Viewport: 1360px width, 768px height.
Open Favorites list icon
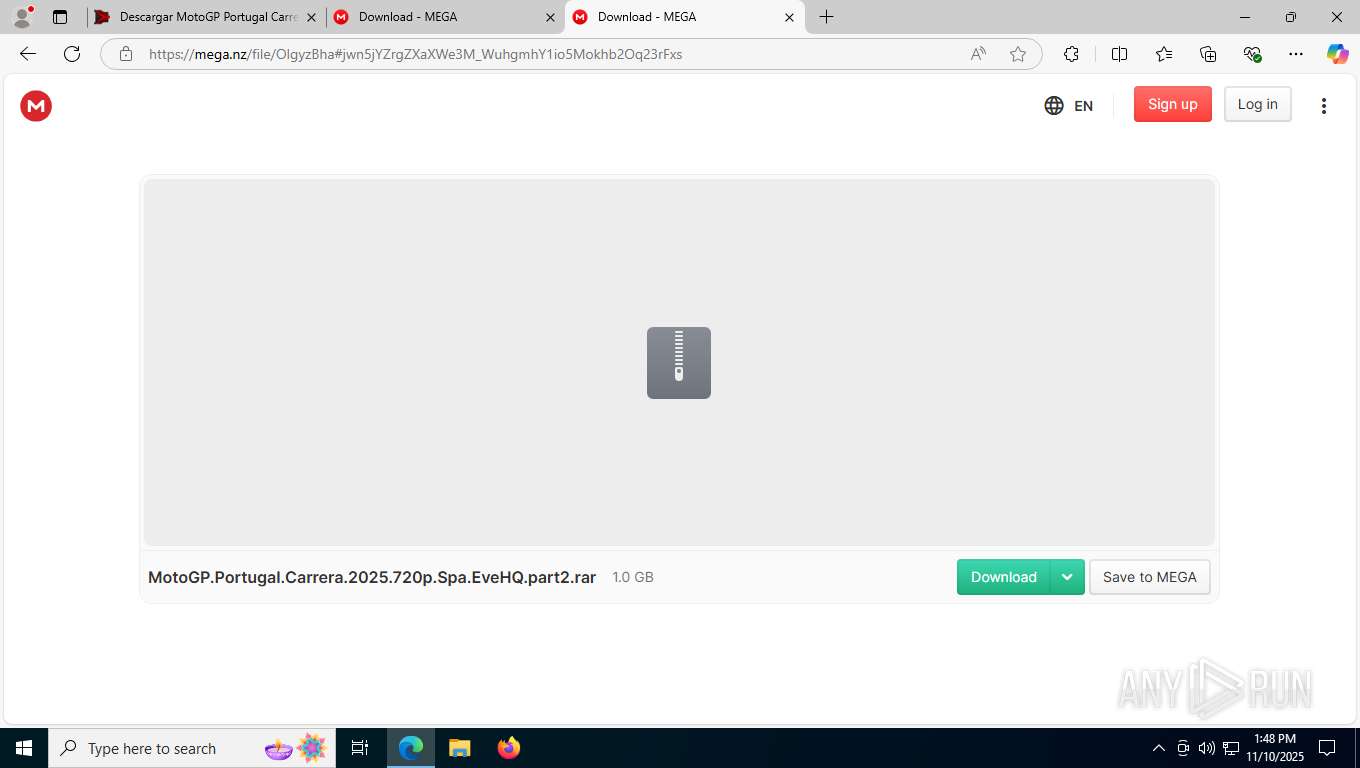point(1164,54)
